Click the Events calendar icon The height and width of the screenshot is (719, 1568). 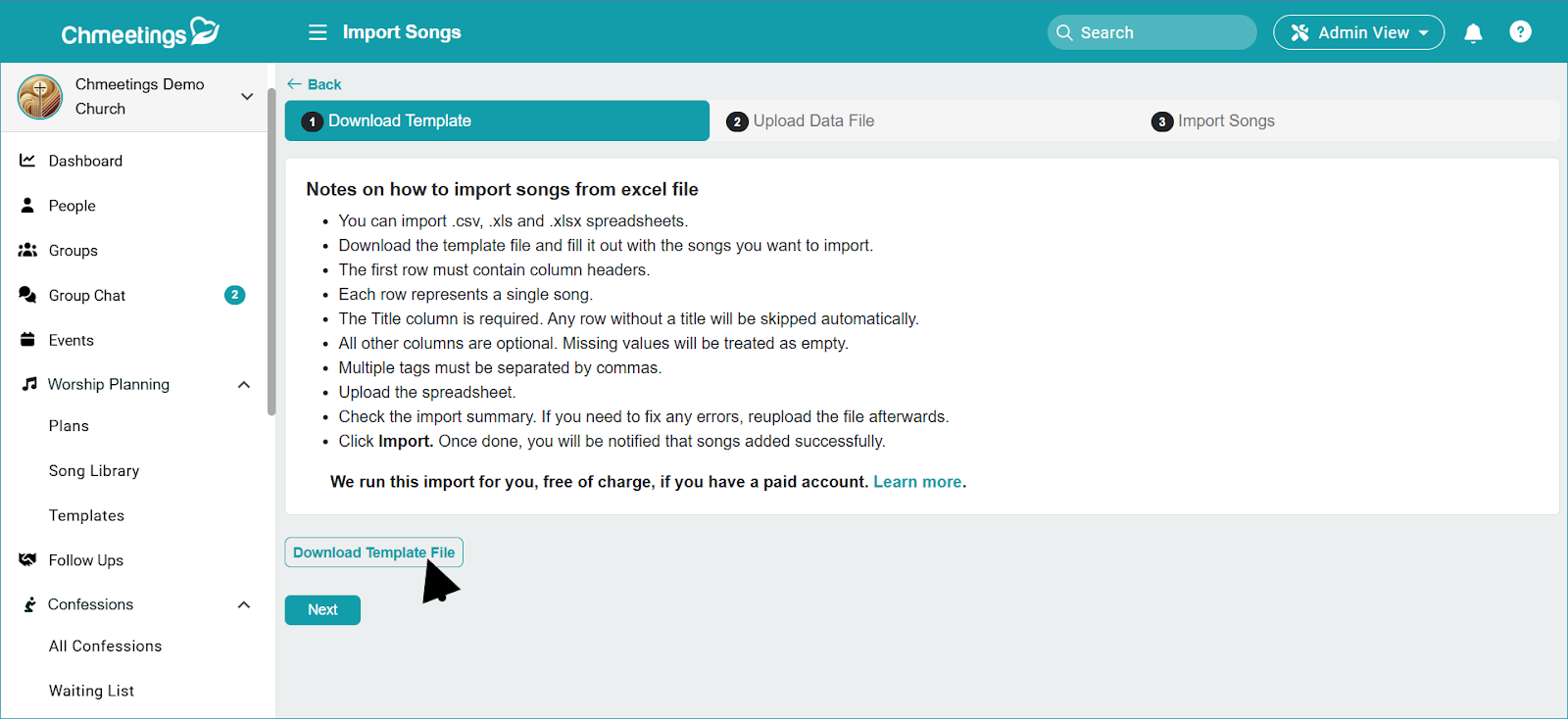coord(27,340)
